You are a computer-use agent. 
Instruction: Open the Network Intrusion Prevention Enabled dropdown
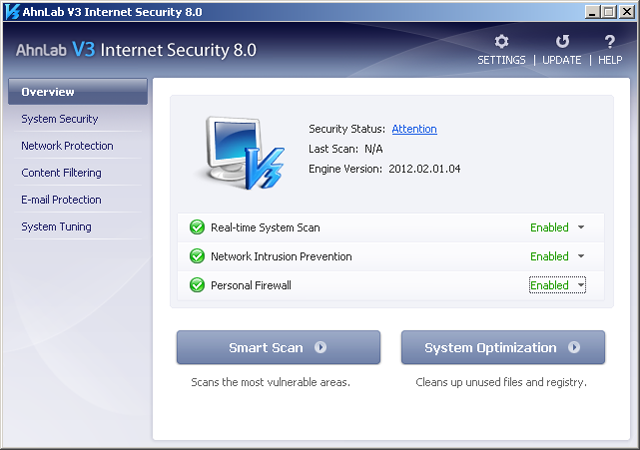[x=581, y=257]
